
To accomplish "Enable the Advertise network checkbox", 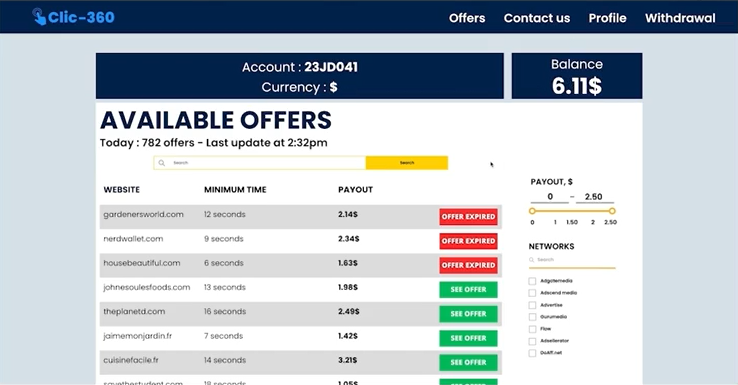I will tap(532, 305).
